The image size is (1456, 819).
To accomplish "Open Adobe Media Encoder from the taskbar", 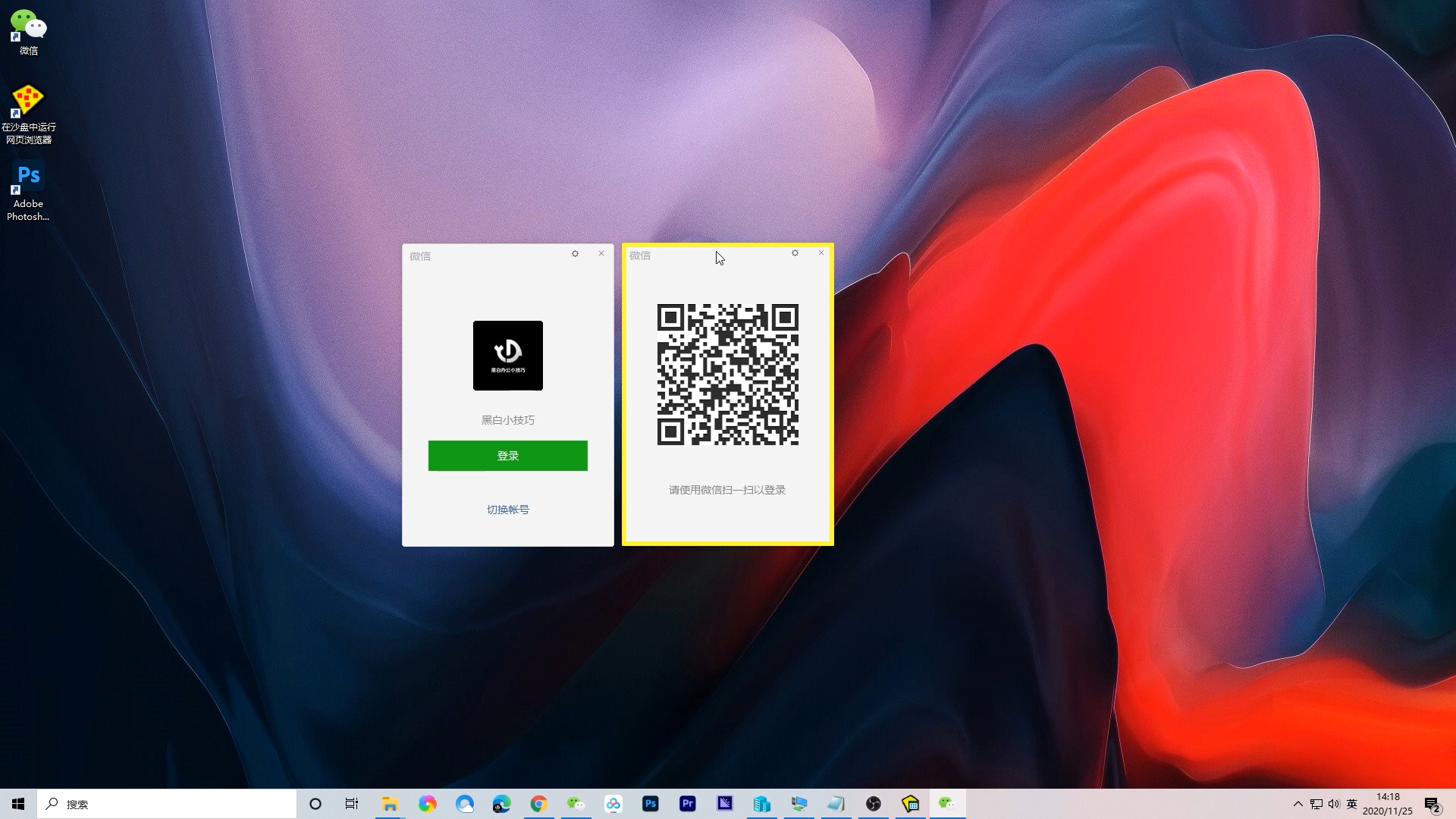I will click(725, 804).
